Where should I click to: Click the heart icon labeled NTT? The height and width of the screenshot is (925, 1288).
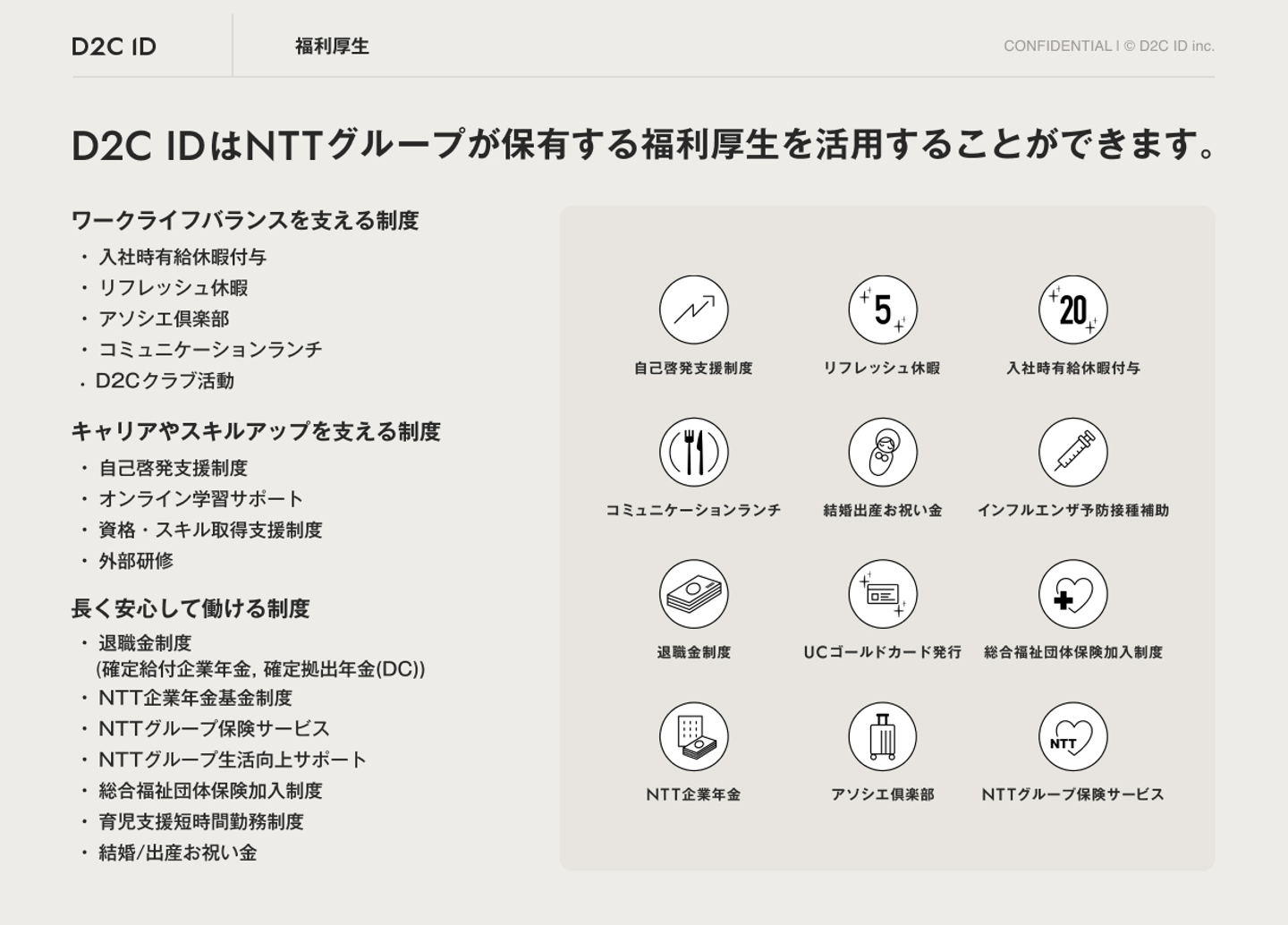point(1072,736)
